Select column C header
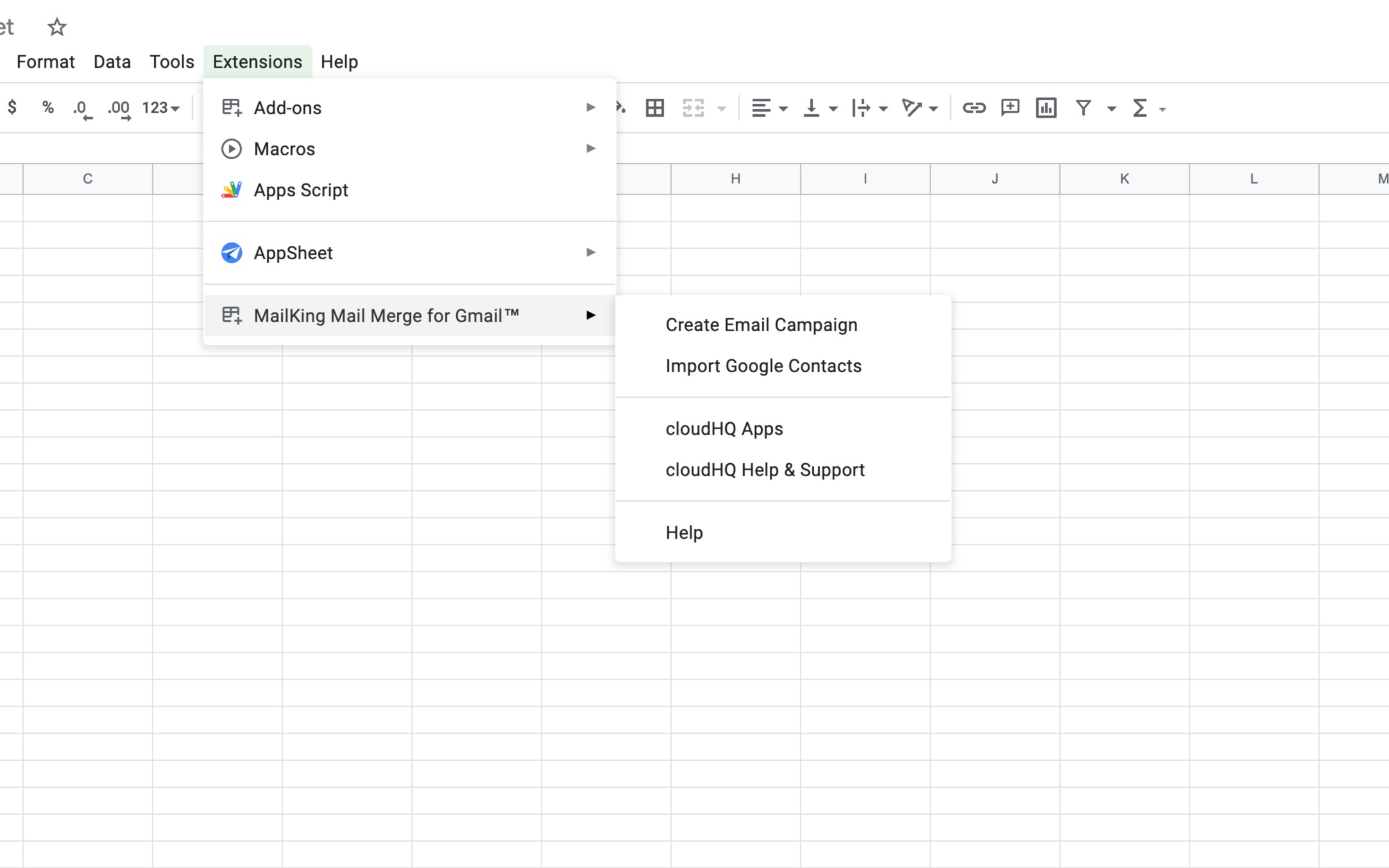Viewport: 1389px width, 868px height. point(88,179)
